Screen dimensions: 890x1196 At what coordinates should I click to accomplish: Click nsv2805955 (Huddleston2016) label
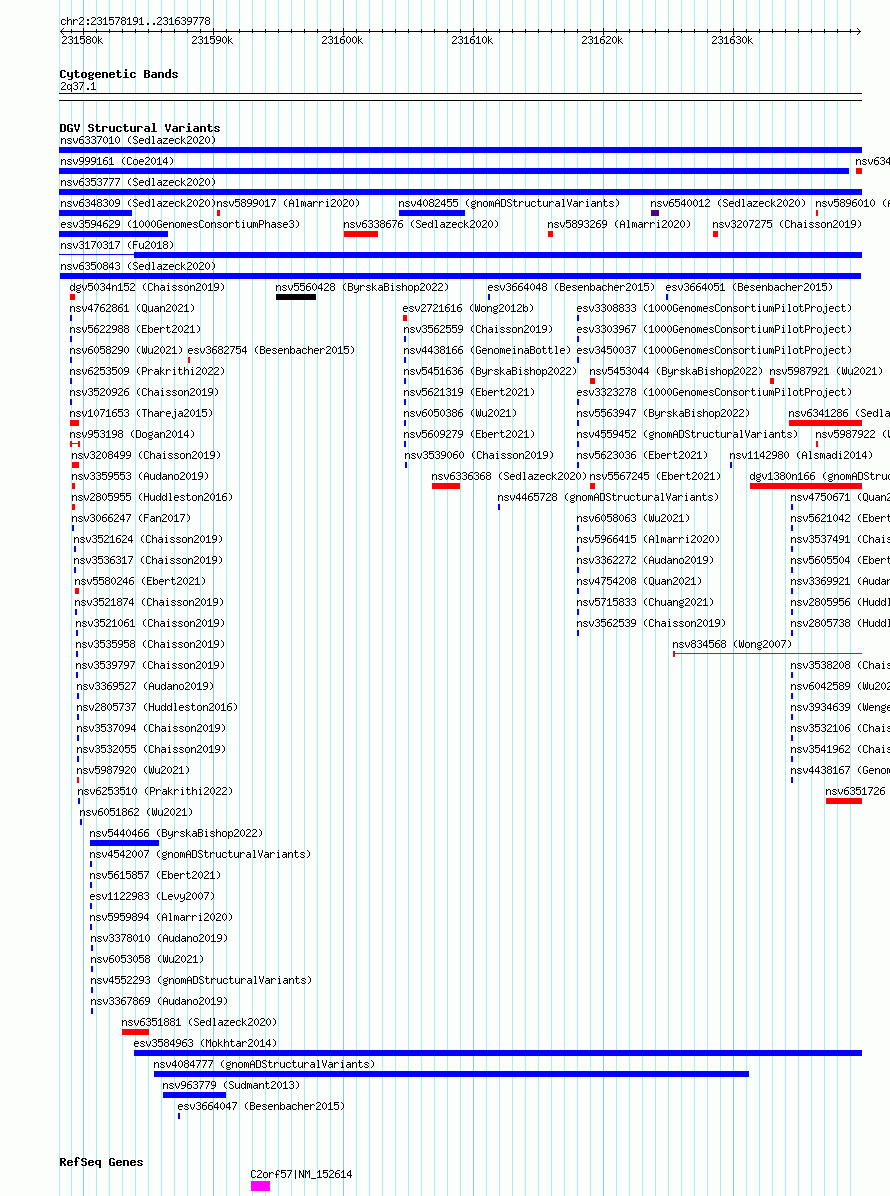153,497
